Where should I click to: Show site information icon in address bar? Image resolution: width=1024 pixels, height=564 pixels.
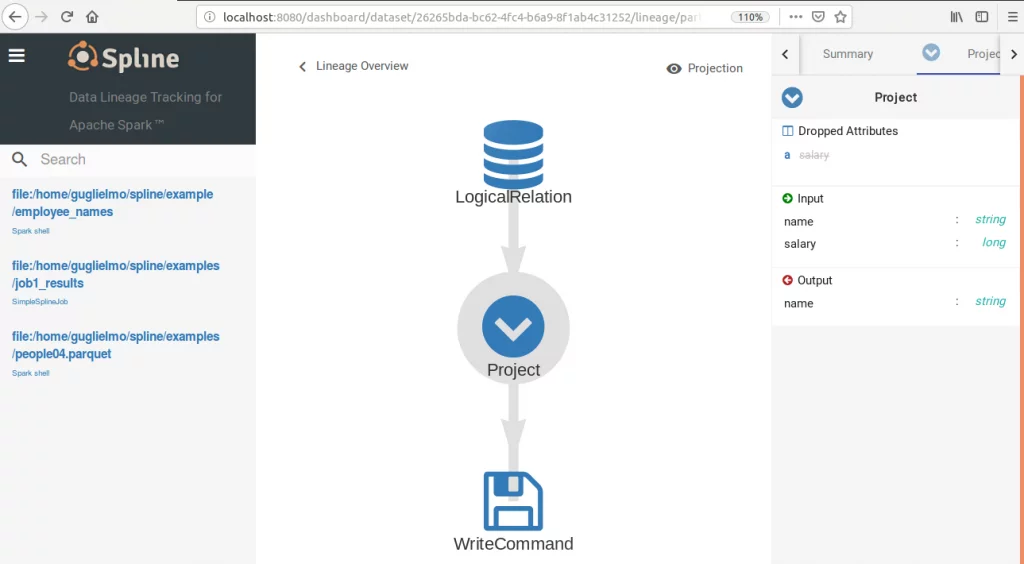coord(210,17)
